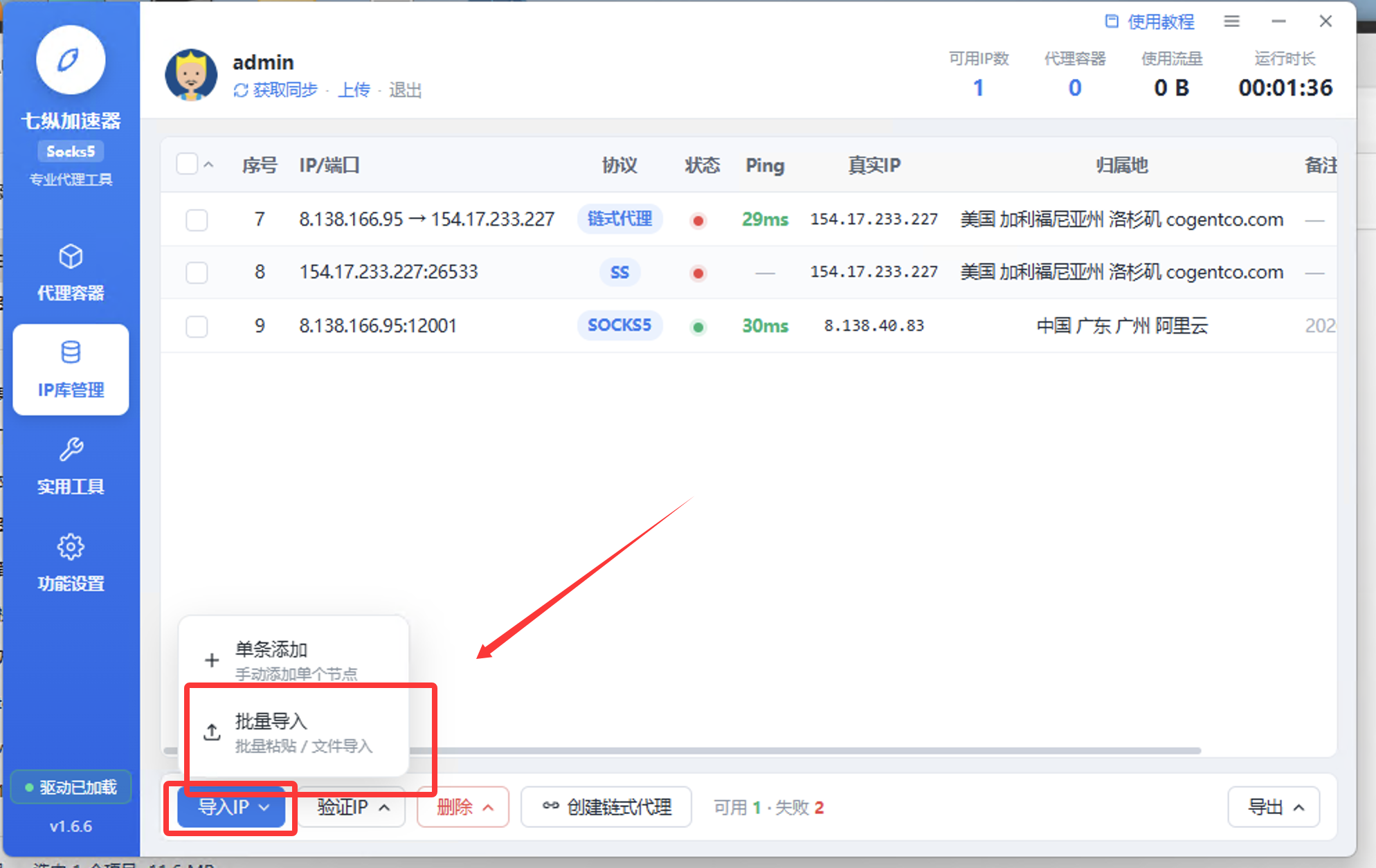Close the application window
The width and height of the screenshot is (1376, 868).
1325,21
